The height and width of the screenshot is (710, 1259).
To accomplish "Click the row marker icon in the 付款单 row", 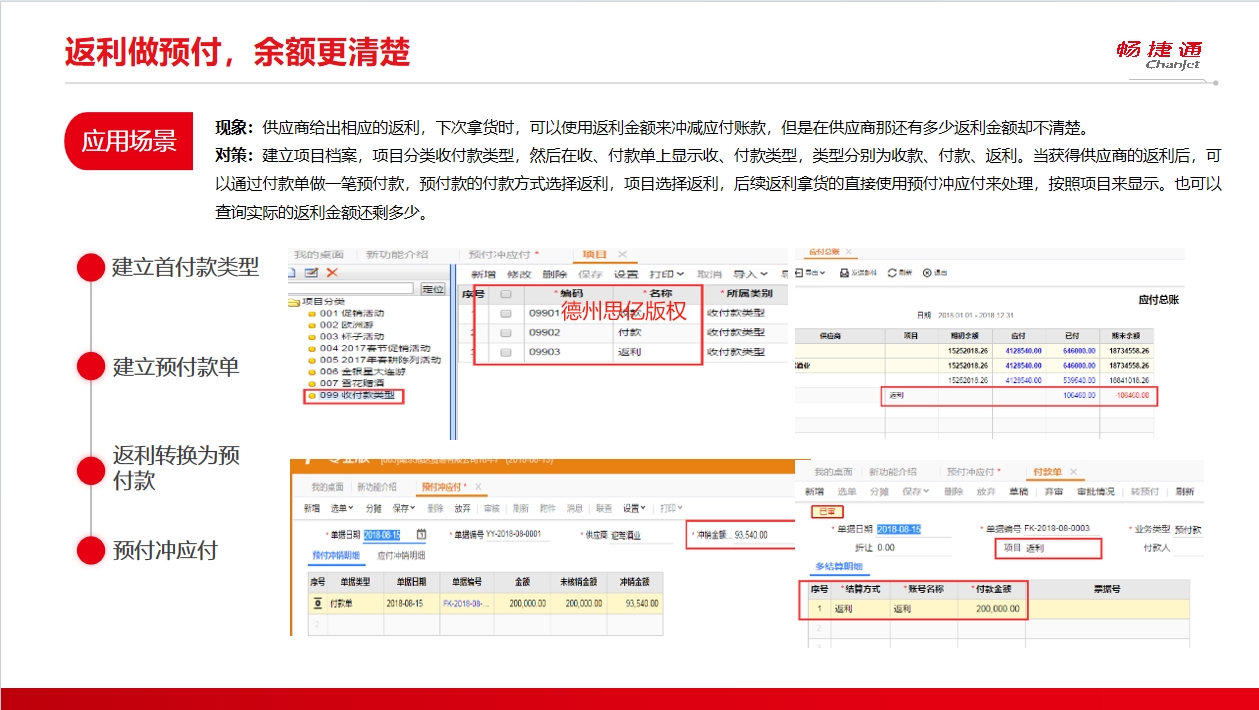I will 317,603.
